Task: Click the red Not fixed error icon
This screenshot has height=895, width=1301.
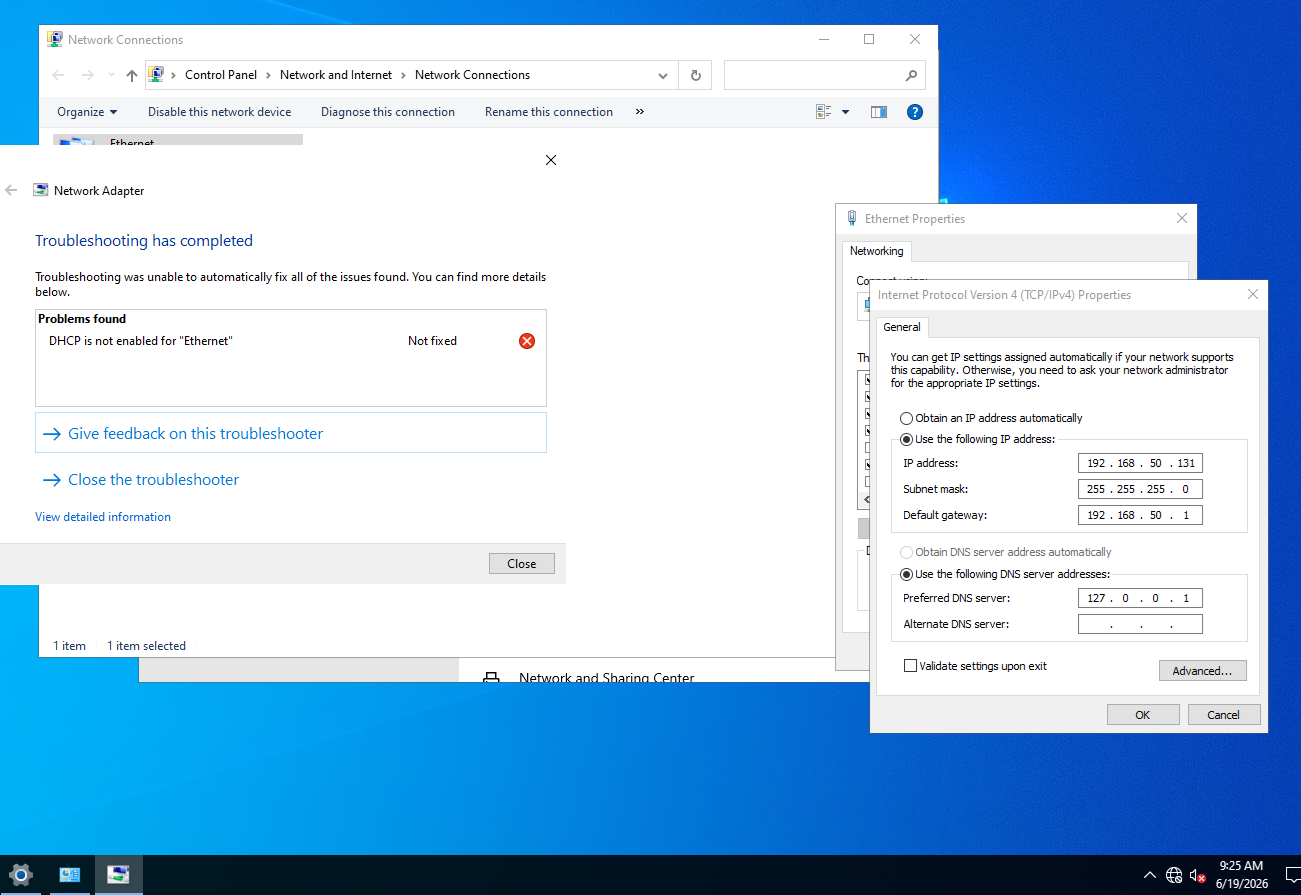Action: click(527, 341)
